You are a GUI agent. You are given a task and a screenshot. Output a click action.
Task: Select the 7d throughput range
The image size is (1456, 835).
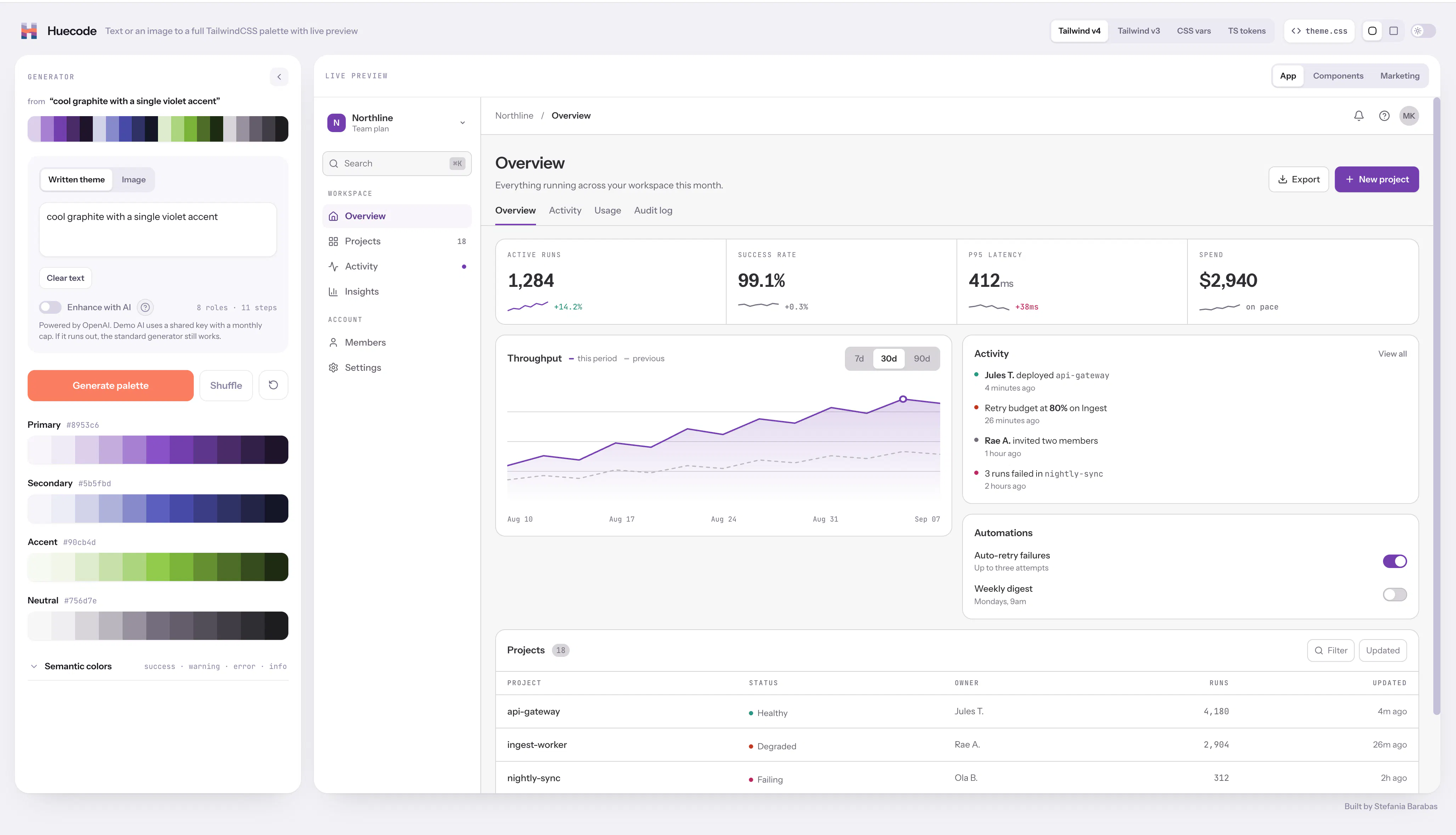coord(859,358)
